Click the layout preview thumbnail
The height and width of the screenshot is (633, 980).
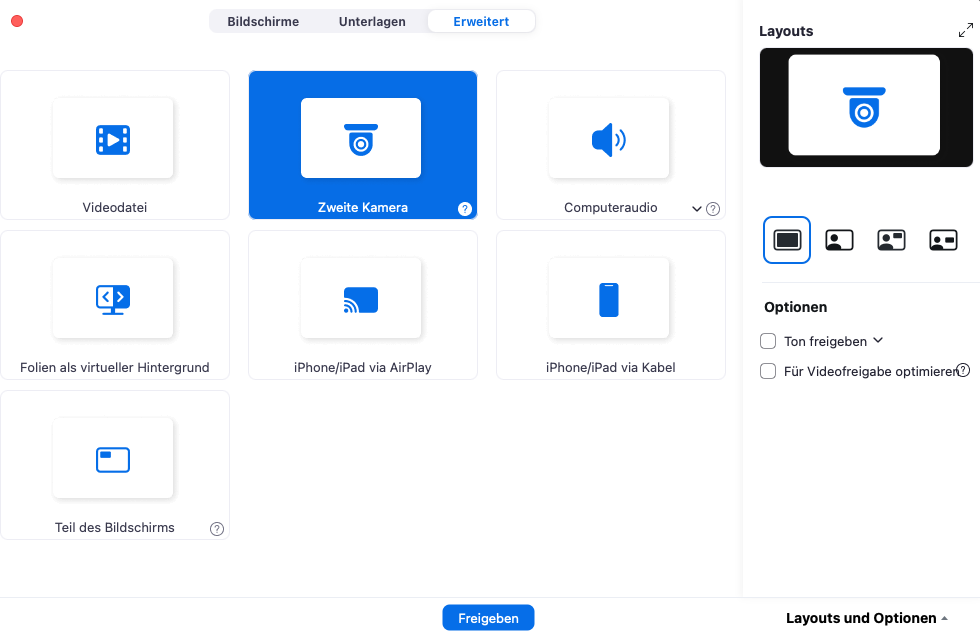865,107
